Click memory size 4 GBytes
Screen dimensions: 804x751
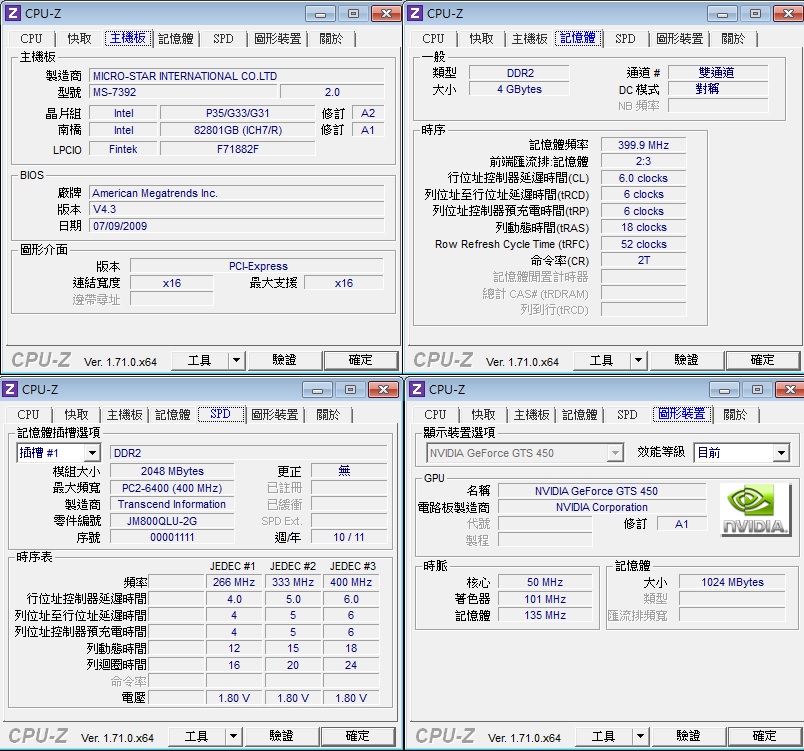[519, 89]
